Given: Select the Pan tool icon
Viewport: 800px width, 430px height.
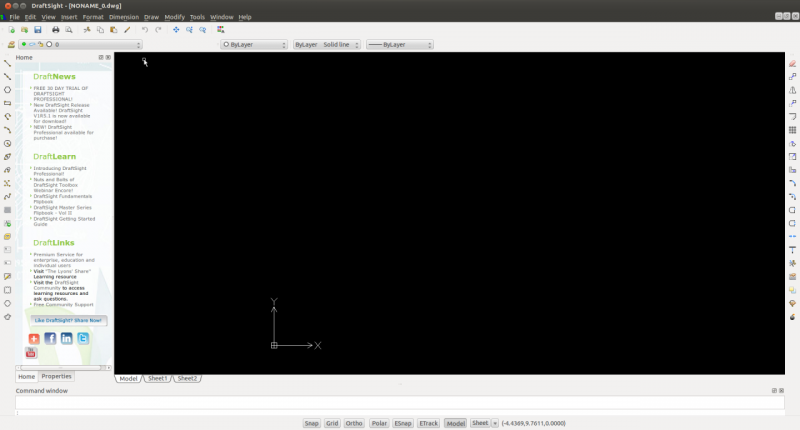Looking at the screenshot, I should click(176, 30).
